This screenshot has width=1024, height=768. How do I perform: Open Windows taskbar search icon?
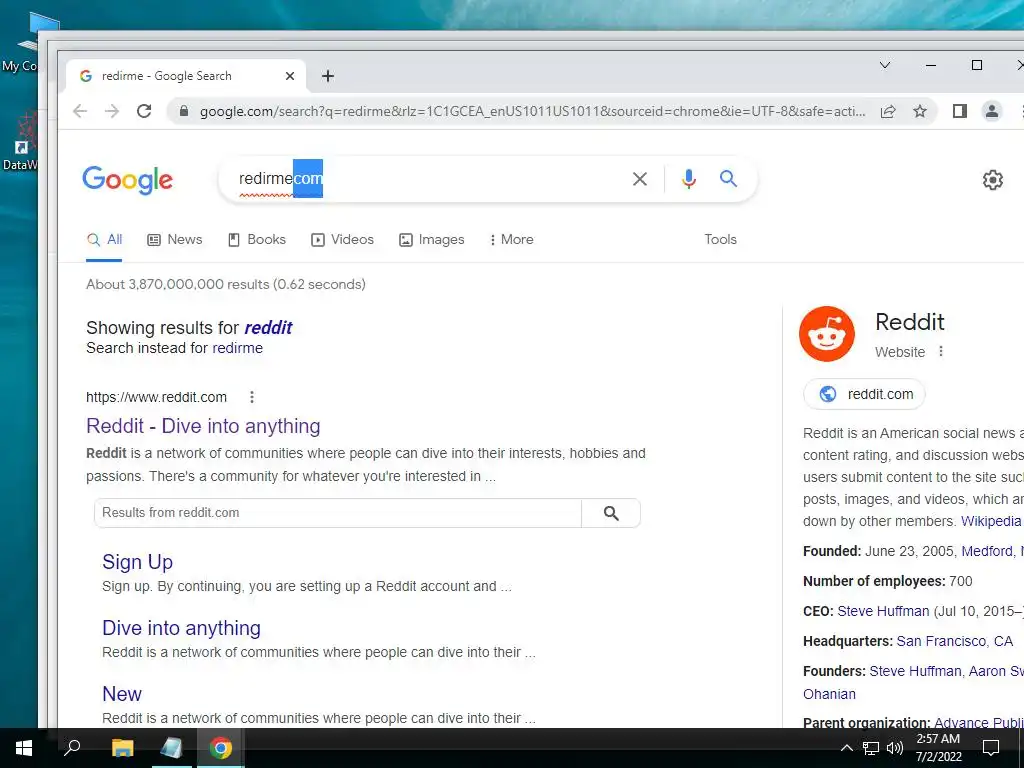click(x=72, y=748)
